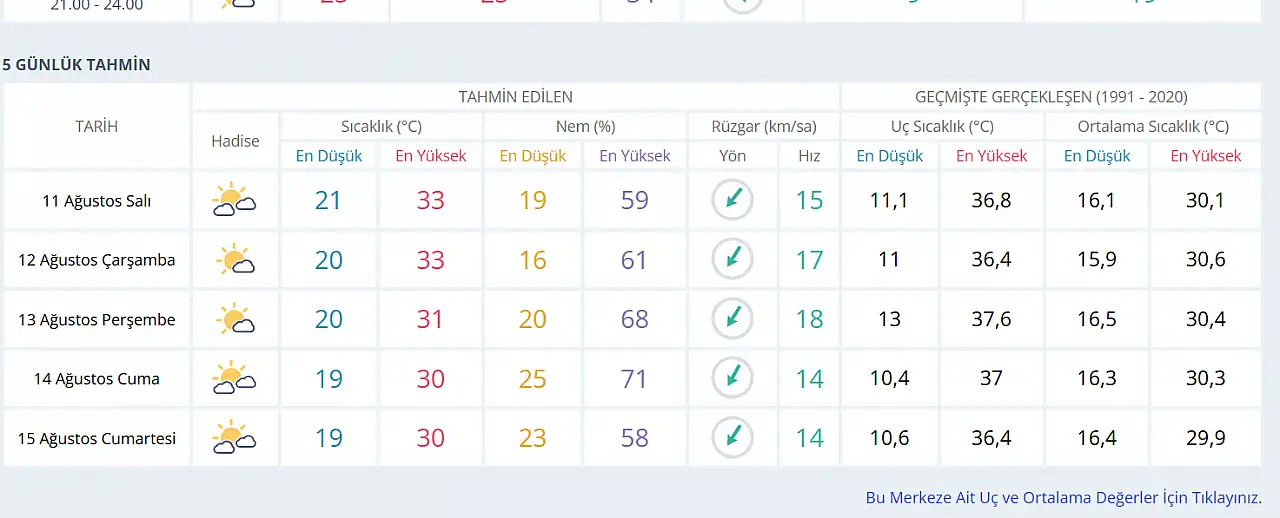Click the Hadise column header
This screenshot has width=1280, height=518.
pyautogui.click(x=235, y=141)
